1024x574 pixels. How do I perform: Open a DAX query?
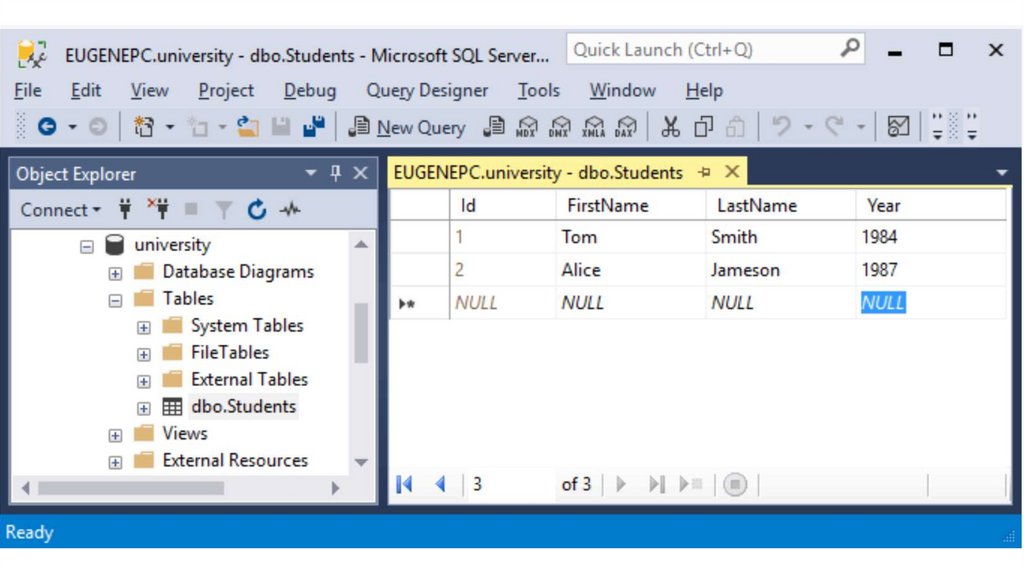(x=626, y=126)
